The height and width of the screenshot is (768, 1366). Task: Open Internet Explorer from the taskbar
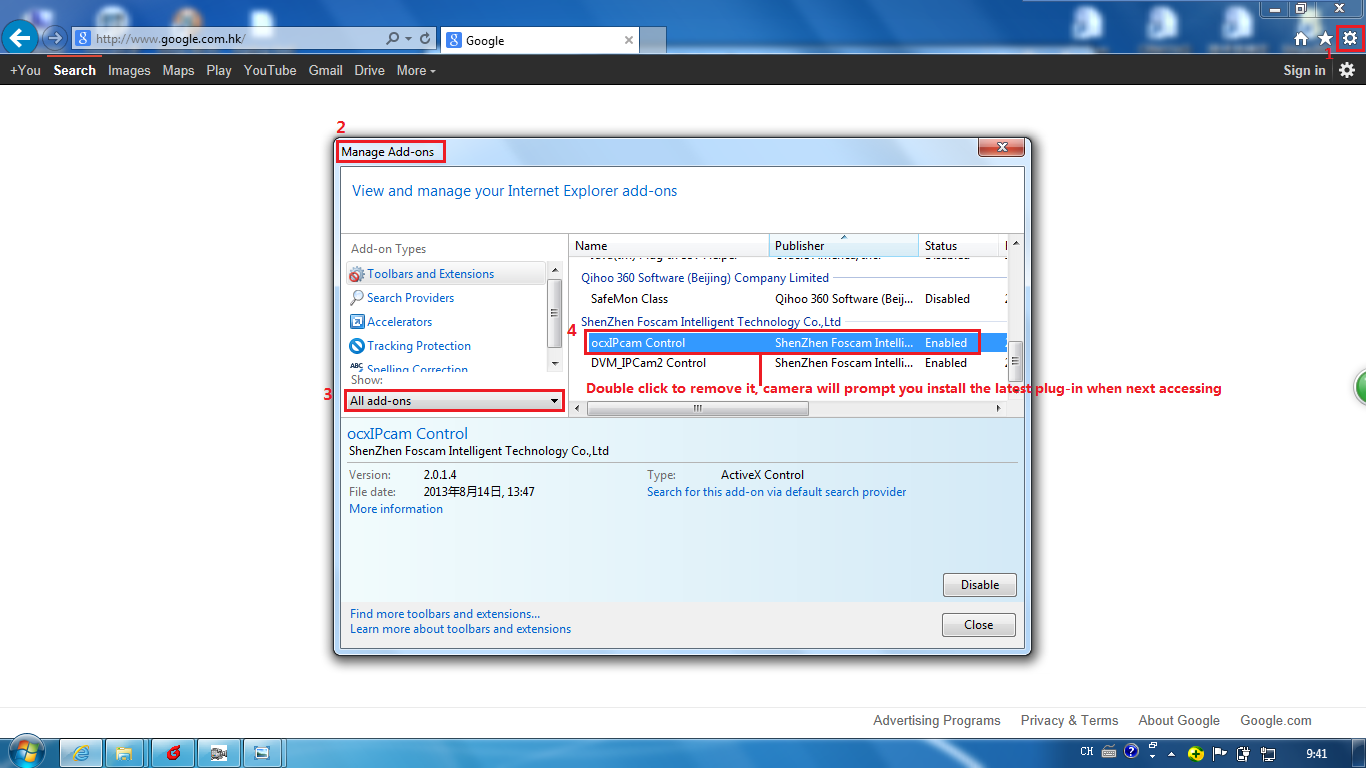click(82, 753)
